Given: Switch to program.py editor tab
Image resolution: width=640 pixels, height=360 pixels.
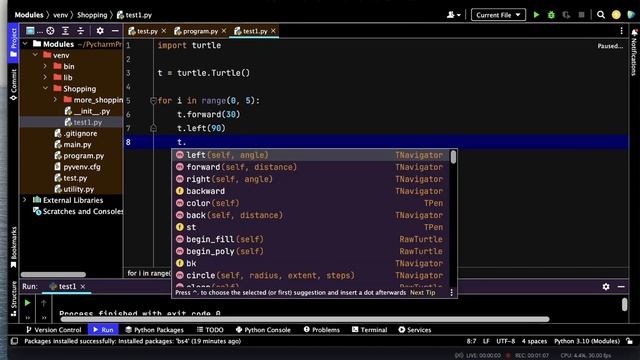Looking at the screenshot, I should (200, 31).
